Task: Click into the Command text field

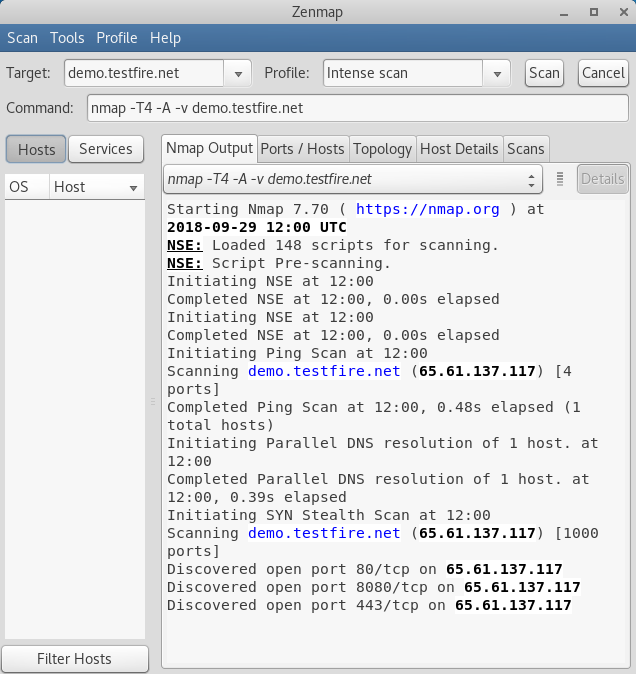Action: [x=358, y=108]
